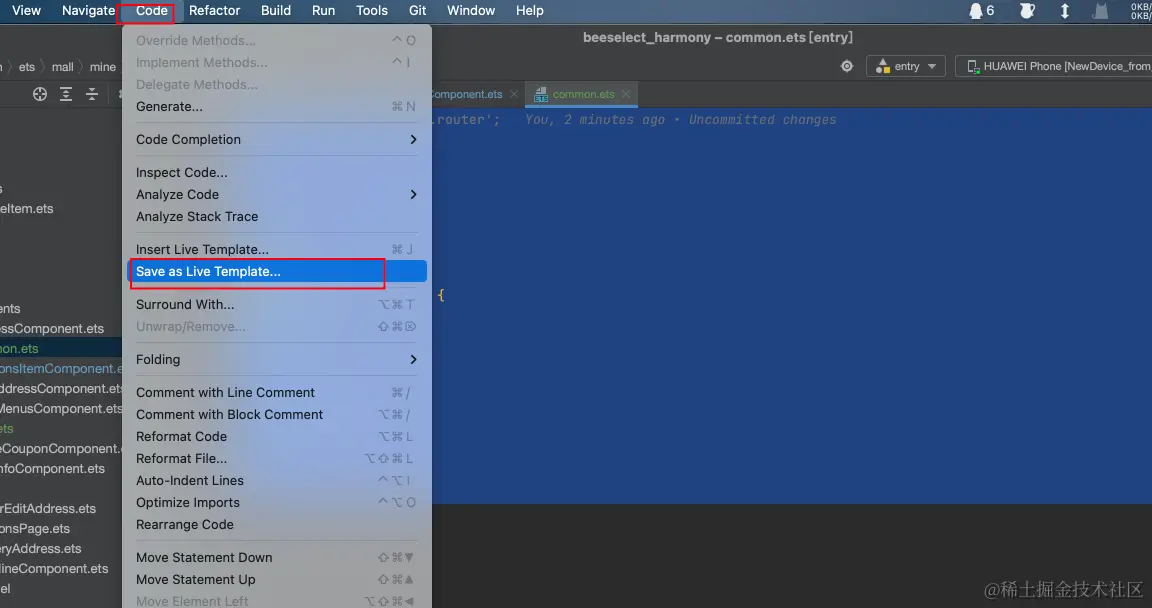Click the cat-shaped icon in menu bar
The height and width of the screenshot is (608, 1152).
pos(1101,10)
